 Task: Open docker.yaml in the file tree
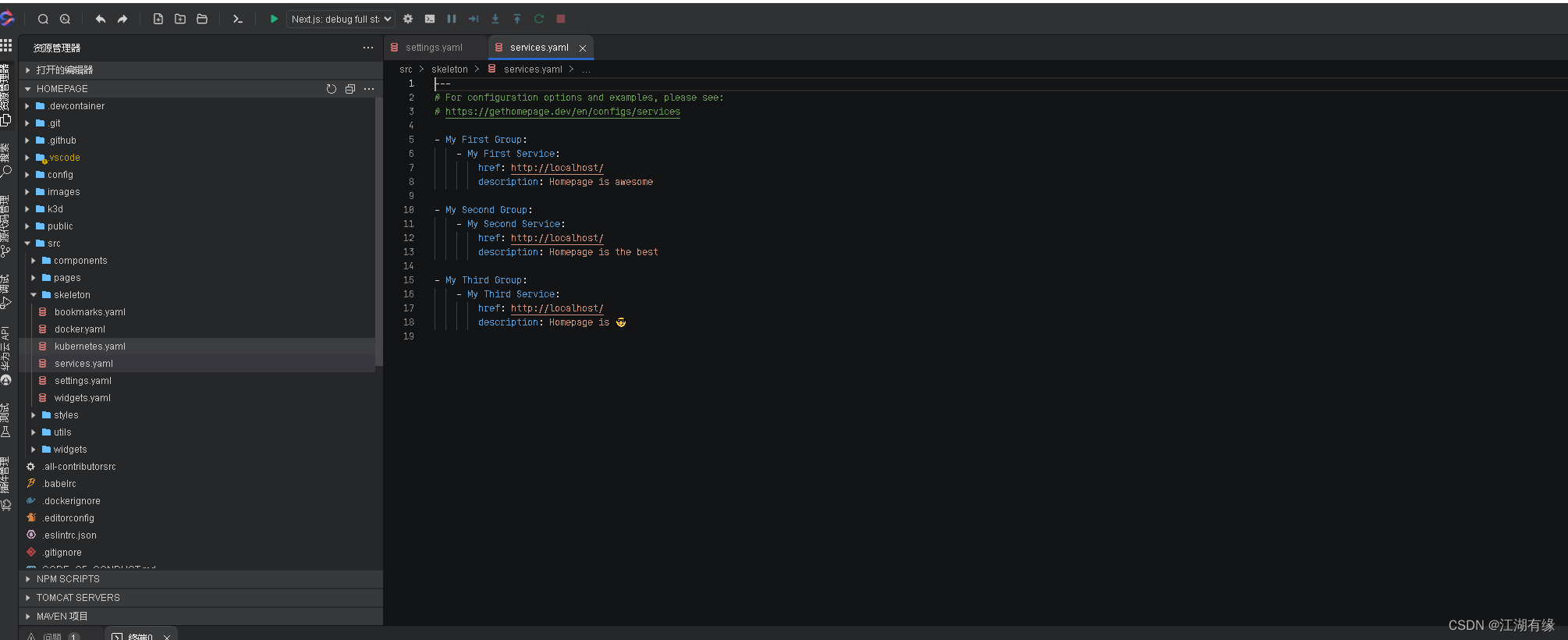coord(80,329)
